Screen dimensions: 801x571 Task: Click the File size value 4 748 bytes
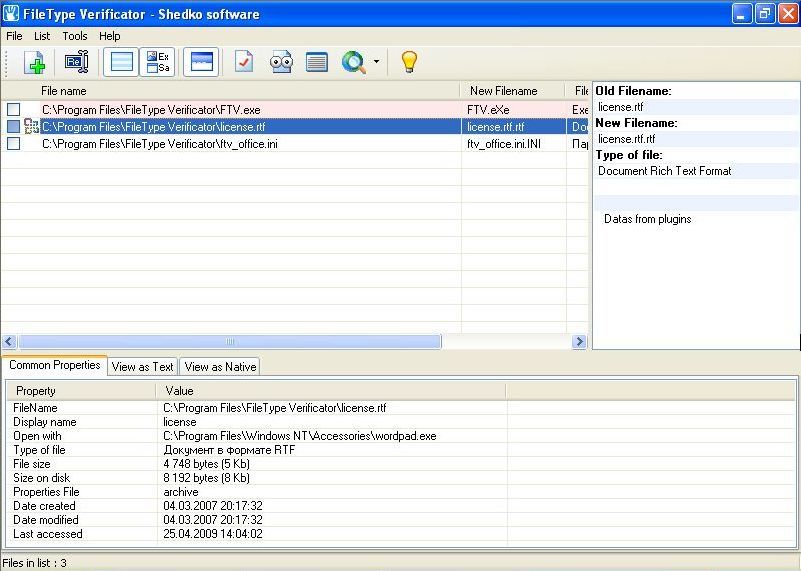point(206,464)
